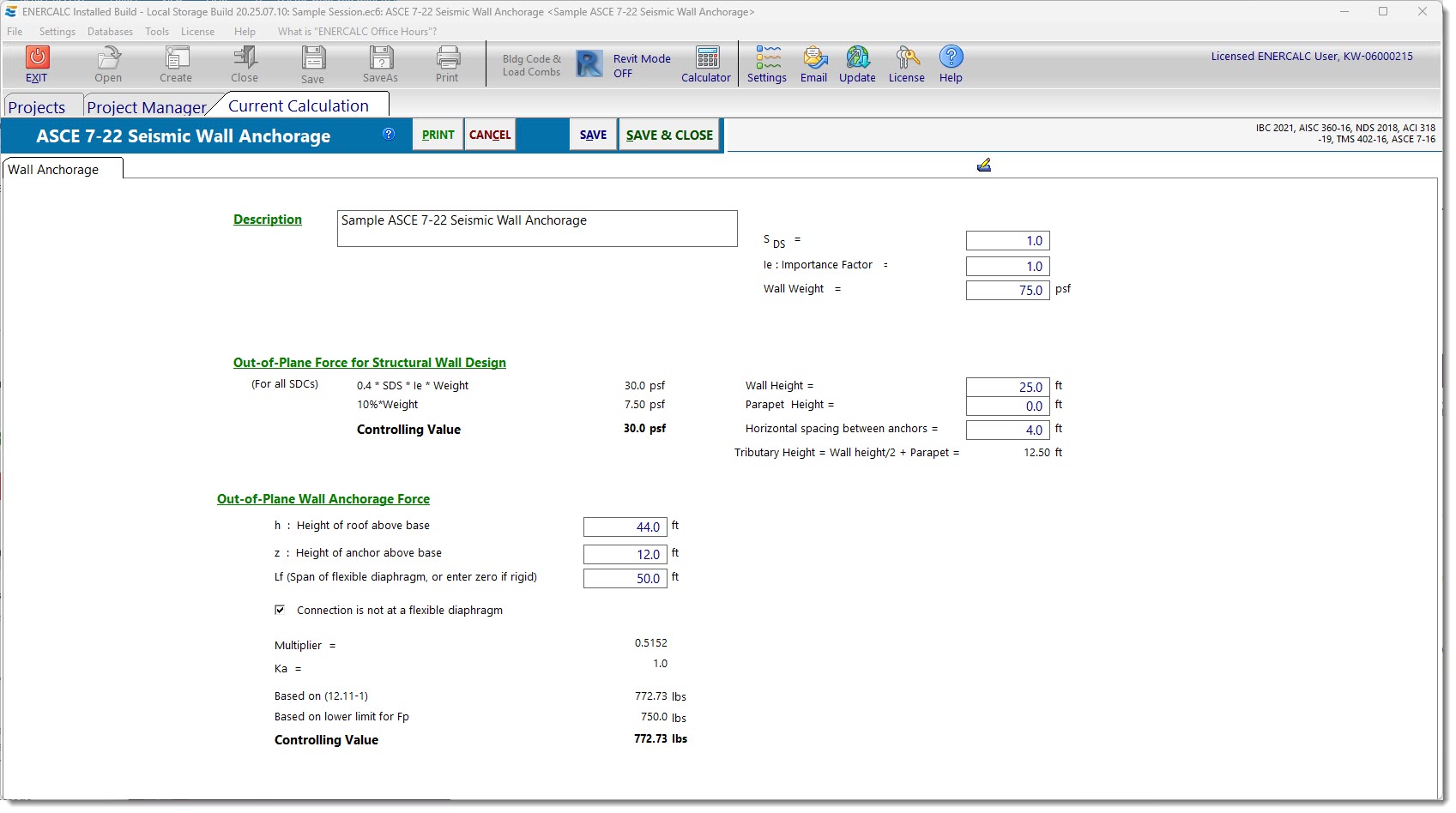Click the Description link label
The image size is (1456, 813).
tap(268, 220)
